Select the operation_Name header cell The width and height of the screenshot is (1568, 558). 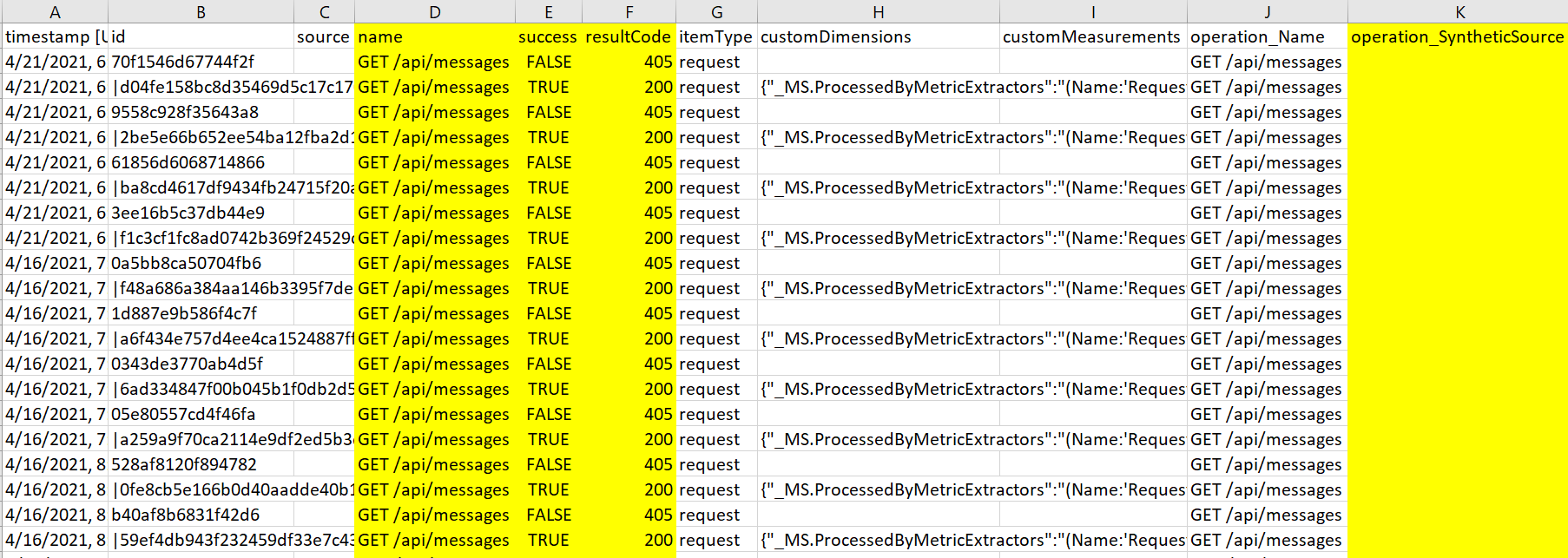(1266, 36)
